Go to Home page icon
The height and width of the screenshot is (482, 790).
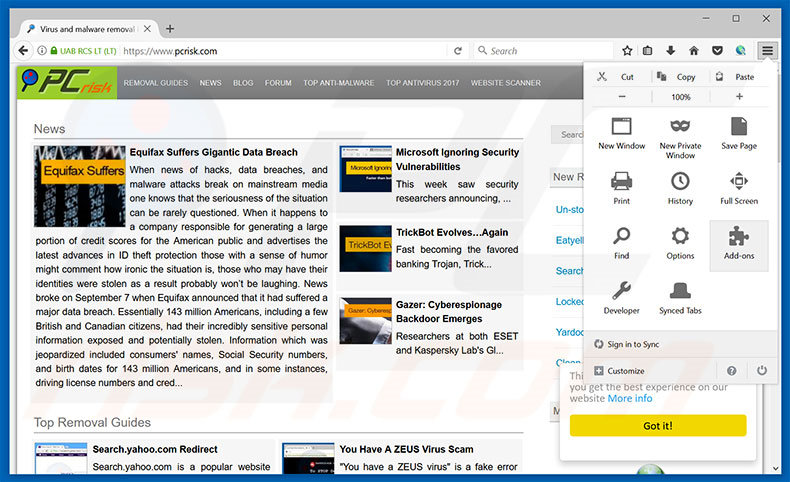pyautogui.click(x=694, y=50)
